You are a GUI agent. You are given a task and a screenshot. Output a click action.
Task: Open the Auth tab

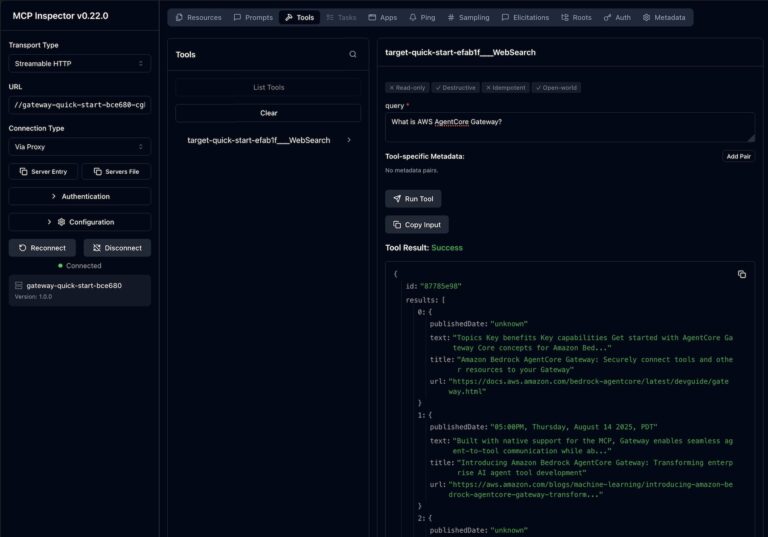tap(617, 18)
